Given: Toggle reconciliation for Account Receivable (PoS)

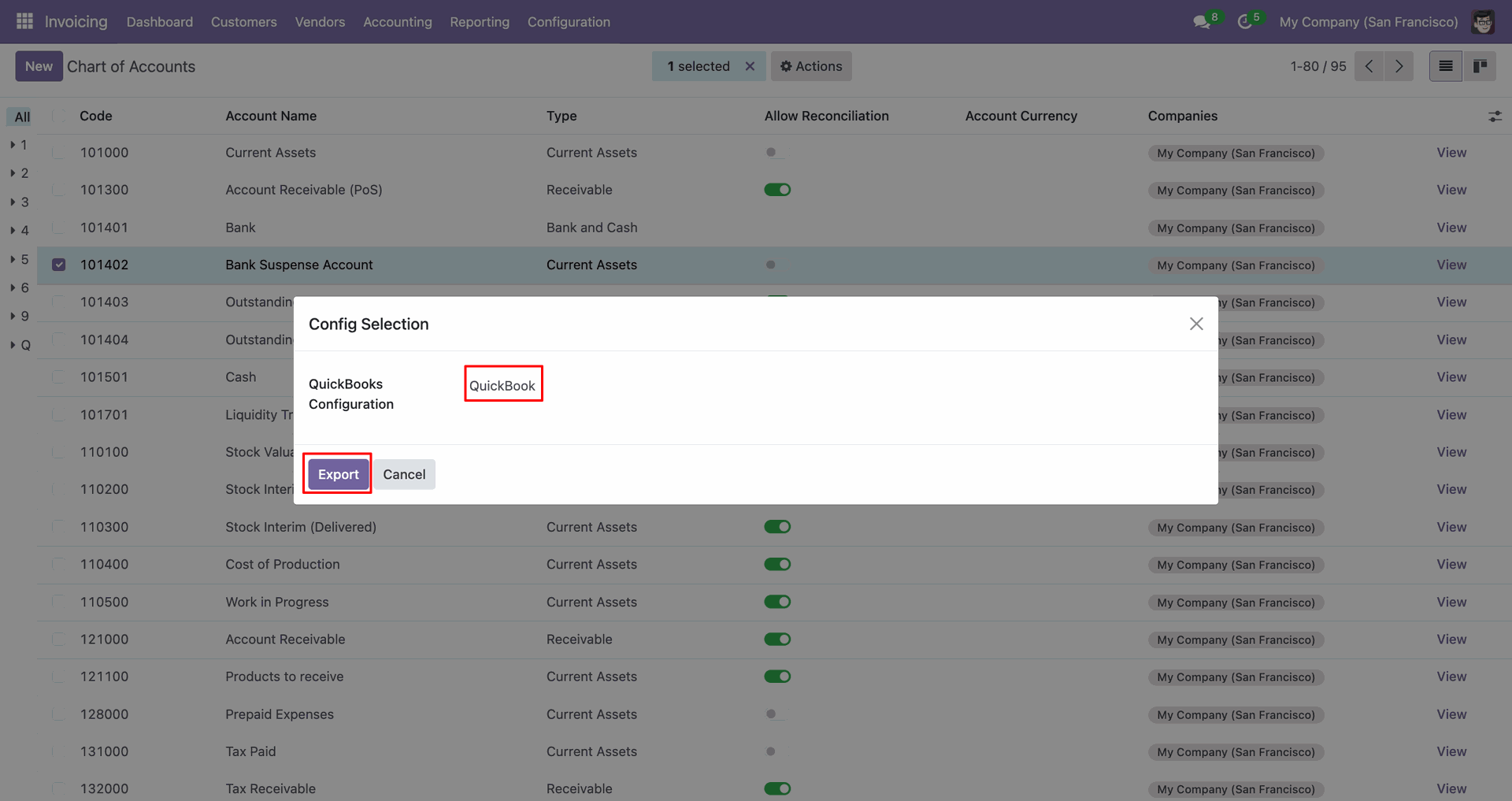Looking at the screenshot, I should [x=777, y=190].
